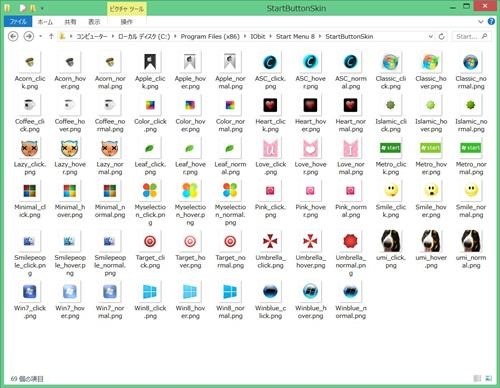The height and width of the screenshot is (388, 500).
Task: Open the ファイル menu tab
Action: tap(18, 22)
